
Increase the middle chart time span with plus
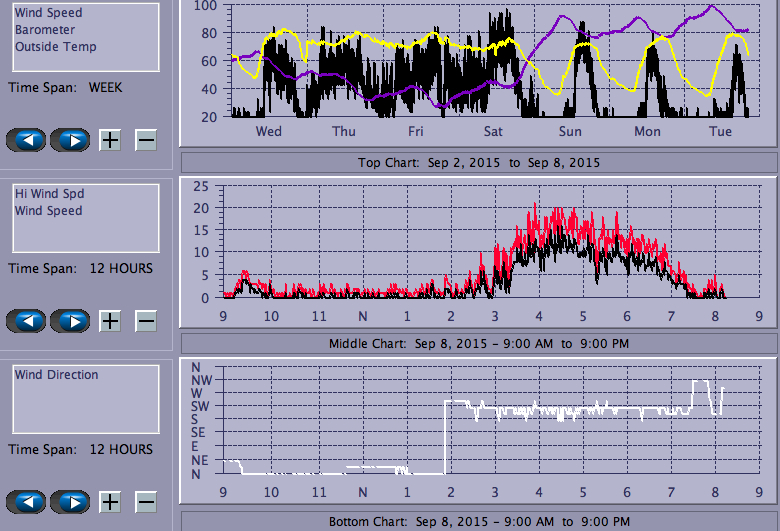pos(110,321)
